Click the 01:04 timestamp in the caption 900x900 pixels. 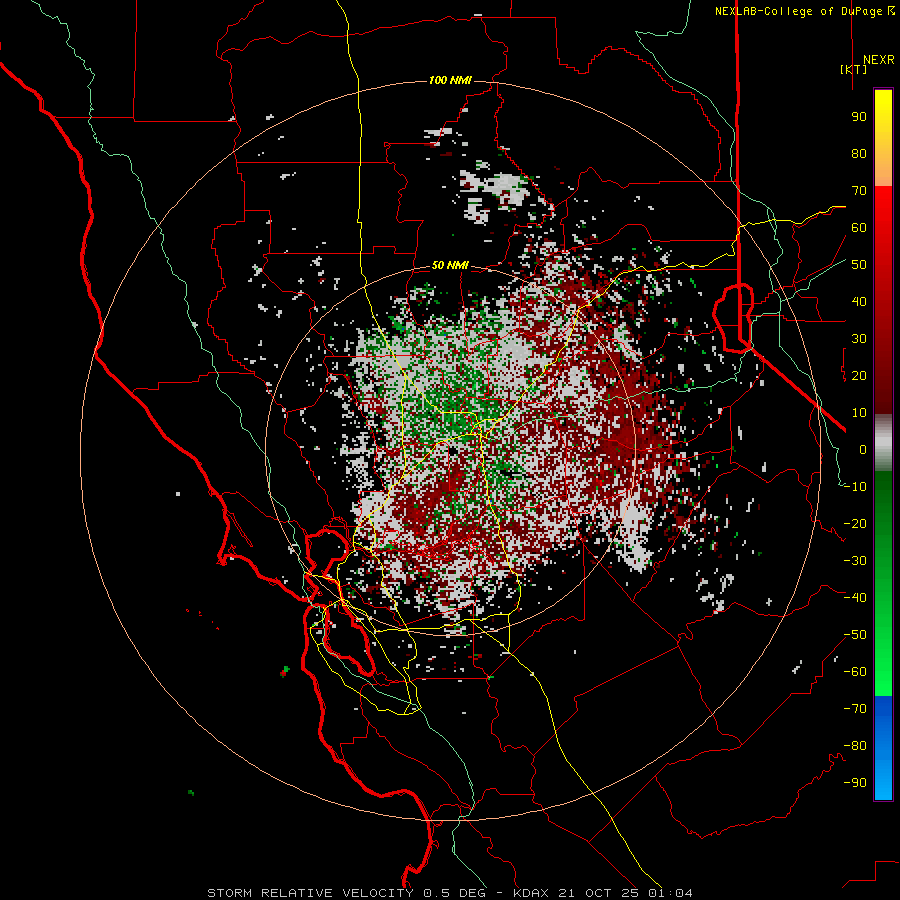(x=670, y=893)
